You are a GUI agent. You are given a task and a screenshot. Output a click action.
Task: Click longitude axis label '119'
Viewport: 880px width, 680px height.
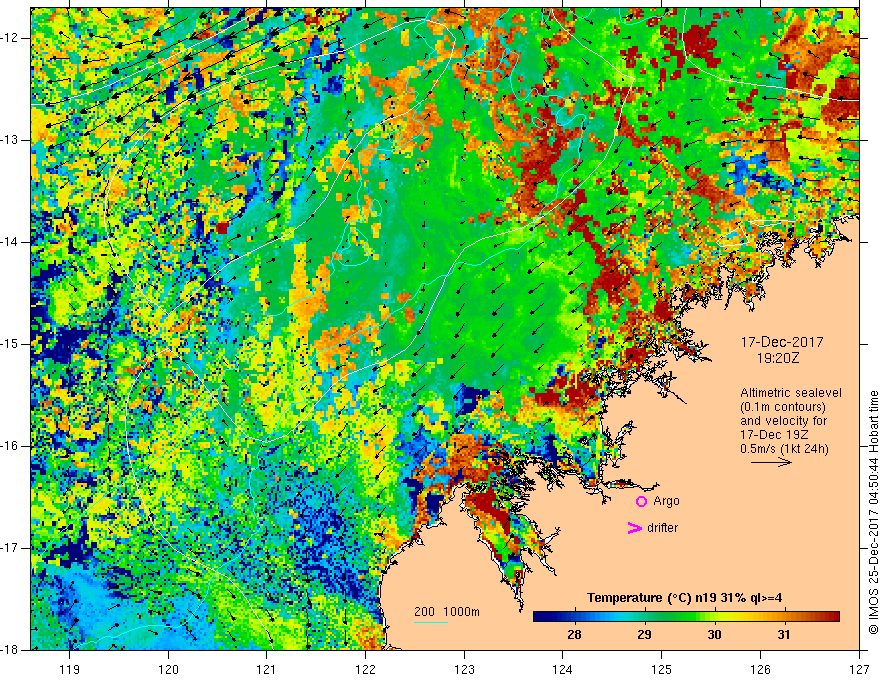tap(70, 669)
